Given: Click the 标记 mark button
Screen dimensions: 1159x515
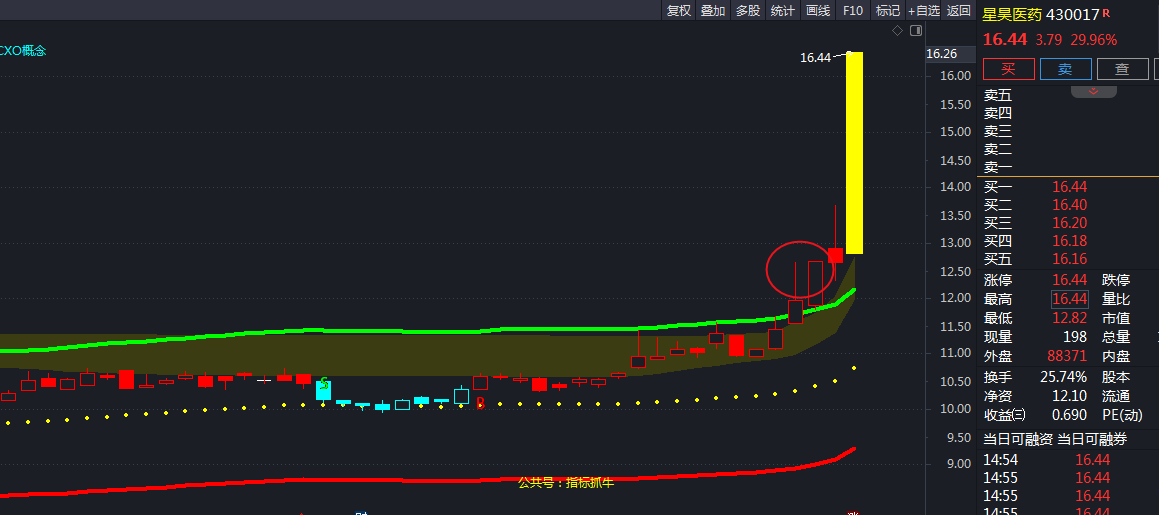Looking at the screenshot, I should [x=887, y=11].
